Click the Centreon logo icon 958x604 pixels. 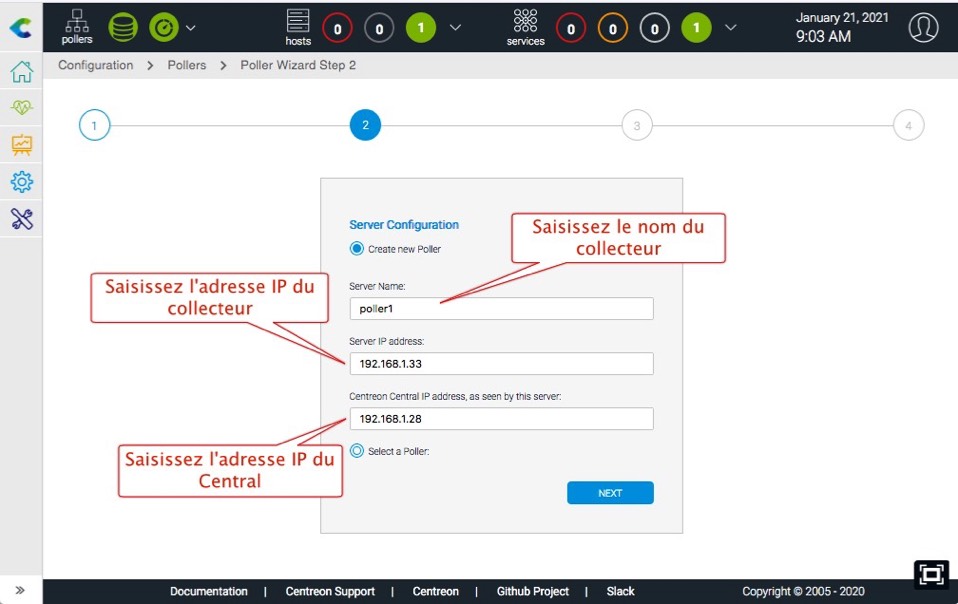coord(20,28)
